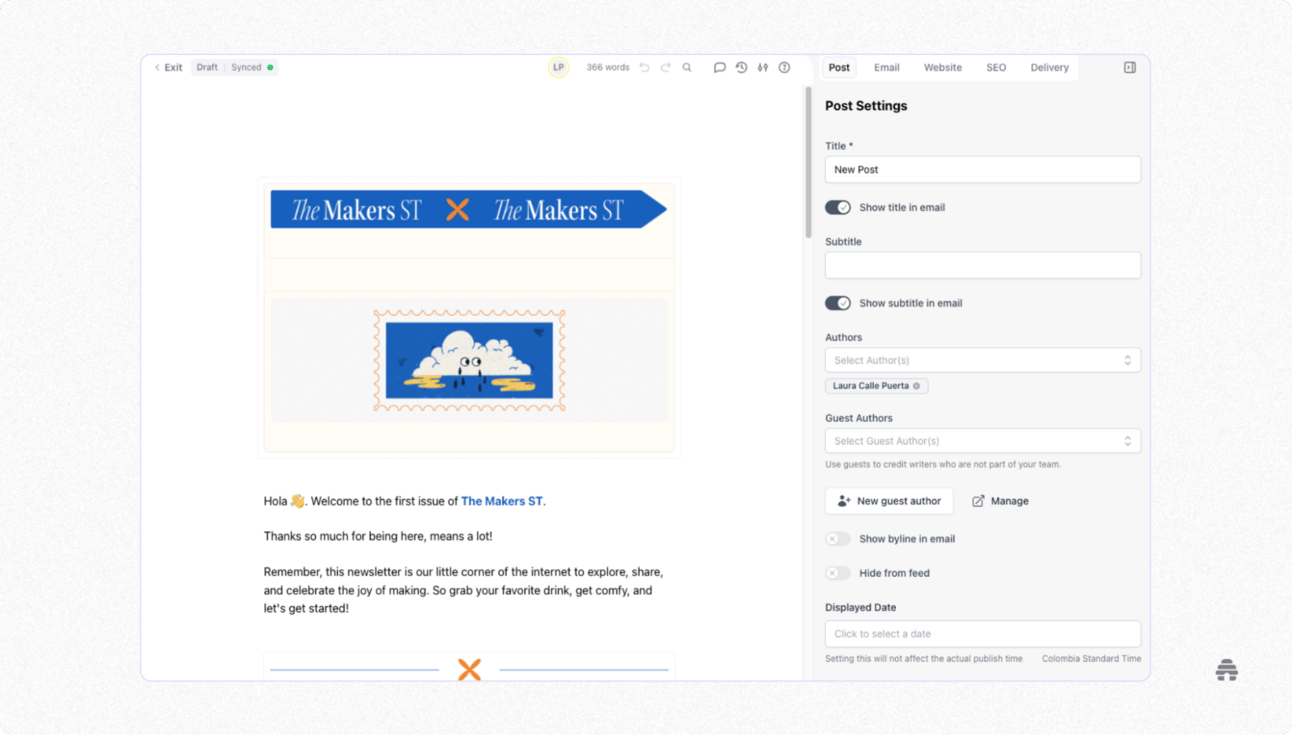Collapse the right settings panel
Image resolution: width=1292 pixels, height=735 pixels.
point(1129,67)
